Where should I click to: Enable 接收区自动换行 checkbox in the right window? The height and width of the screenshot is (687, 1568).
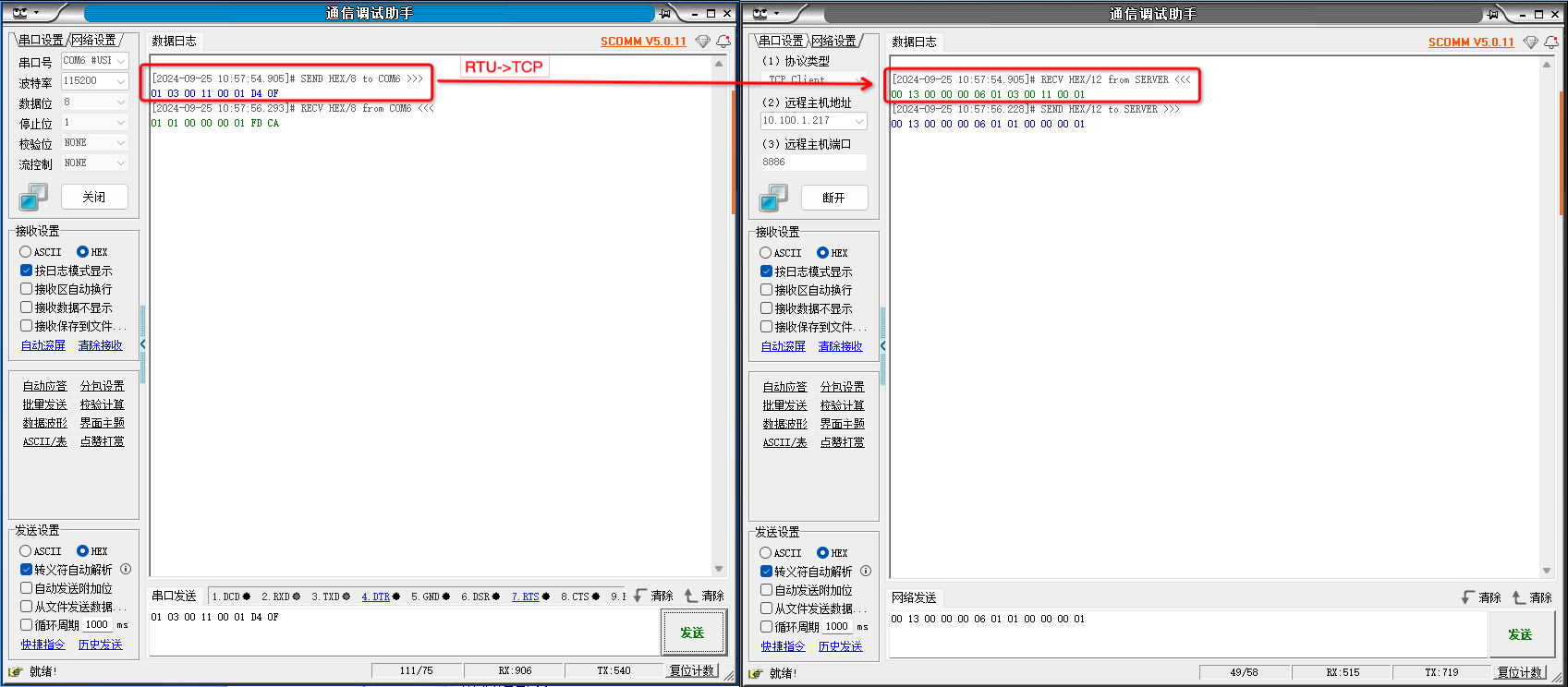[766, 290]
